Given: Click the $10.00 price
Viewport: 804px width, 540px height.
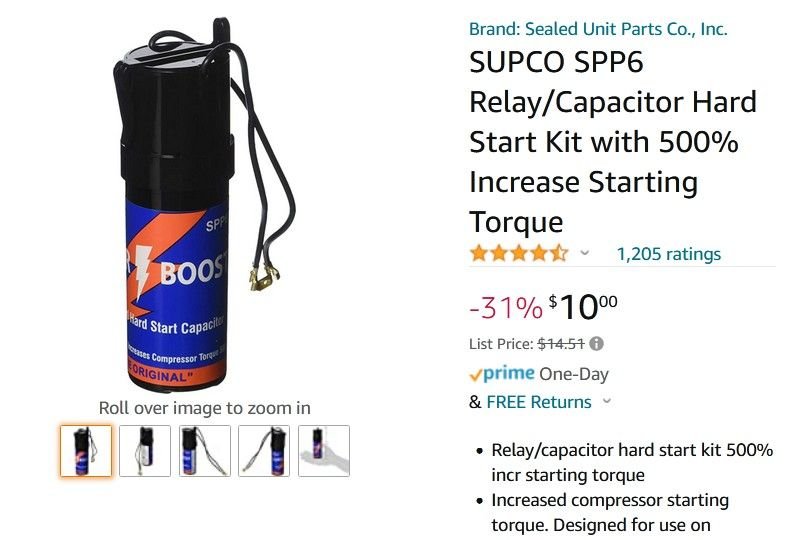Looking at the screenshot, I should pyautogui.click(x=583, y=307).
